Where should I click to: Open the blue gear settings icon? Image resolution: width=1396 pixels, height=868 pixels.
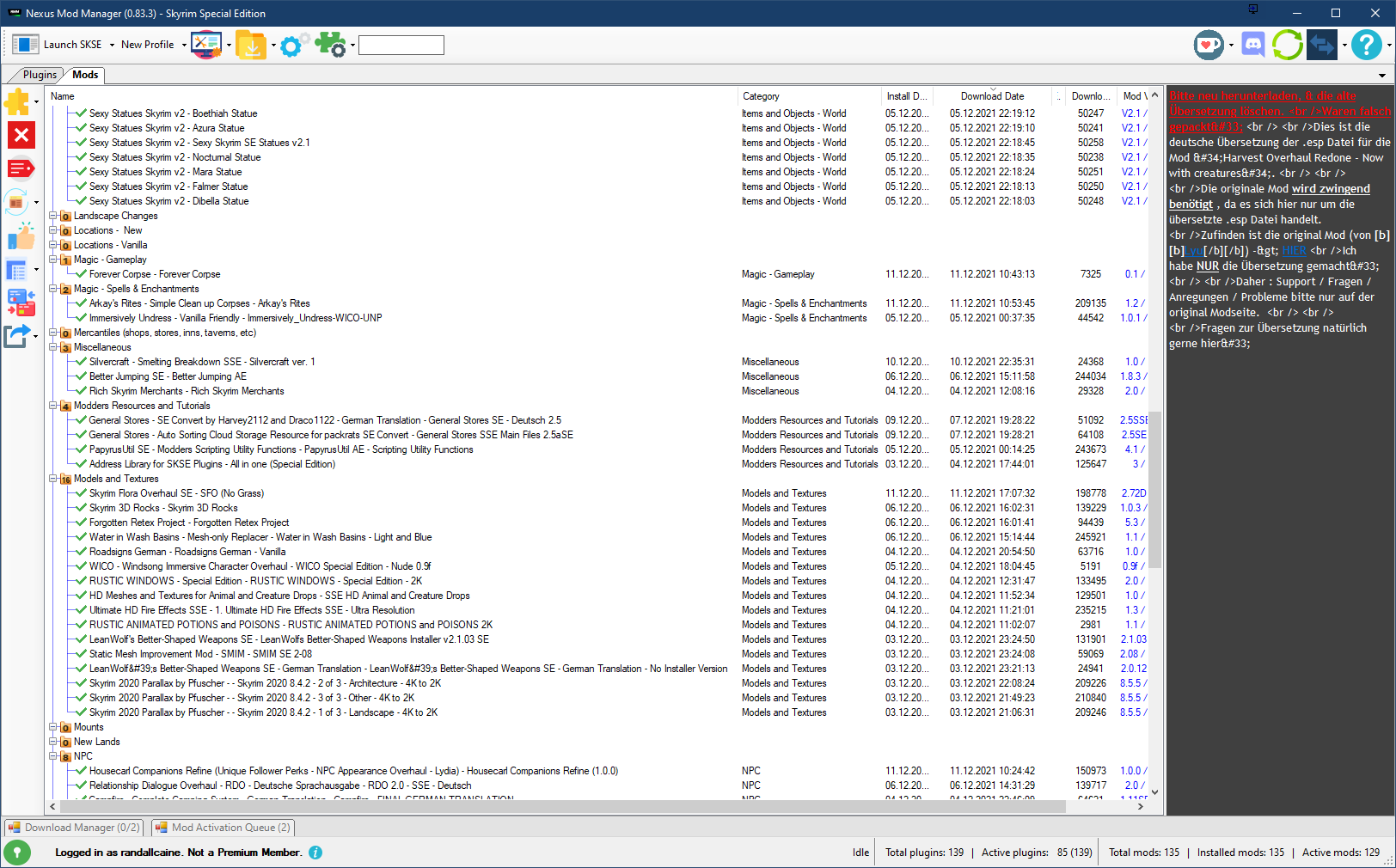click(x=292, y=45)
